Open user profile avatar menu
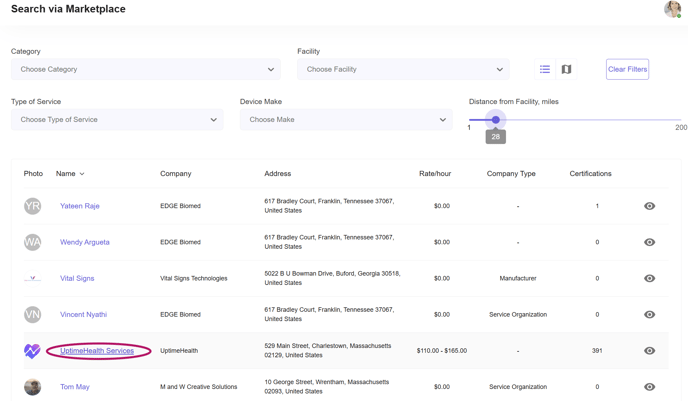 (x=672, y=9)
